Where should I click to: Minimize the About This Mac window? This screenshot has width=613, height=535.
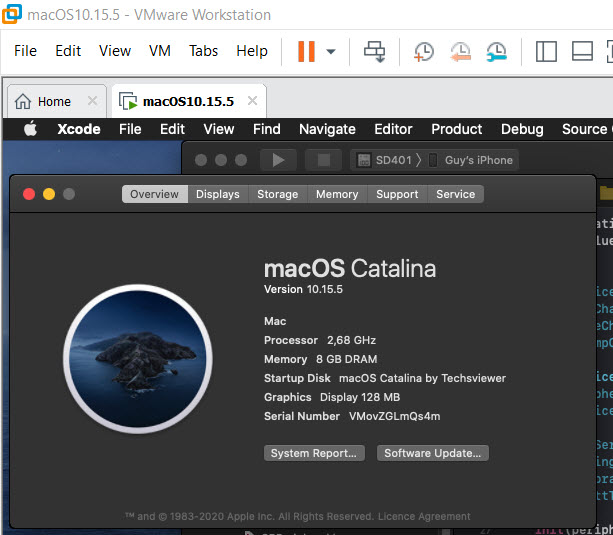click(x=49, y=194)
